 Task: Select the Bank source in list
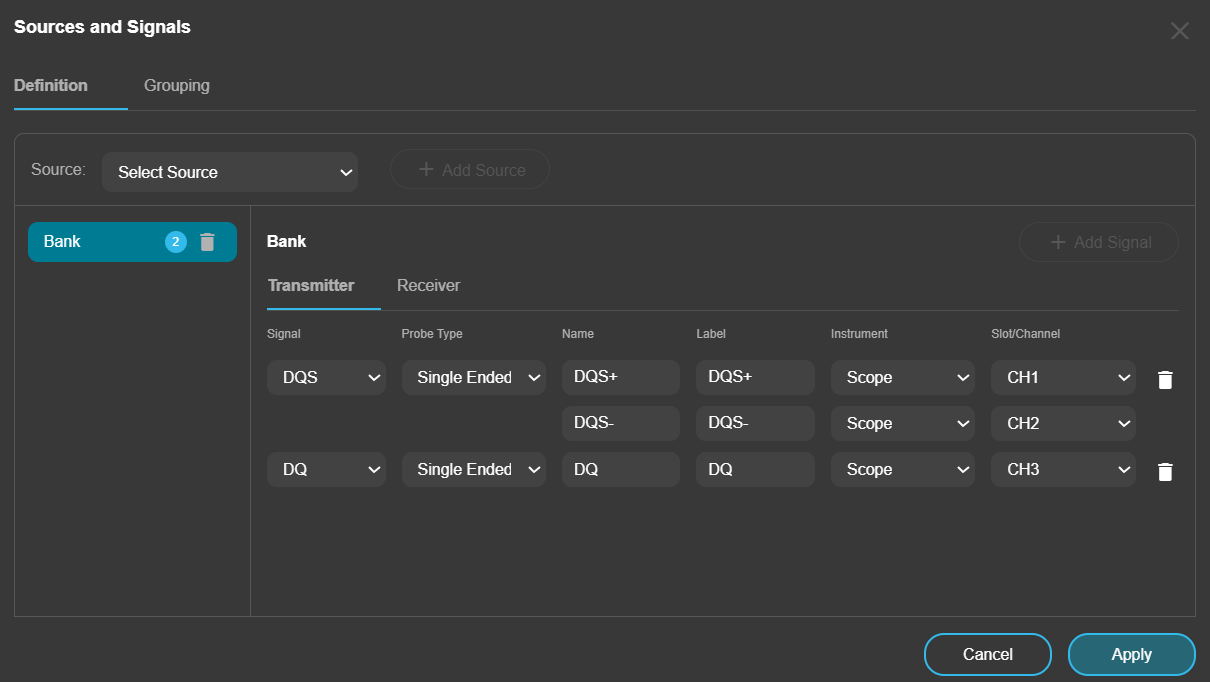click(95, 242)
